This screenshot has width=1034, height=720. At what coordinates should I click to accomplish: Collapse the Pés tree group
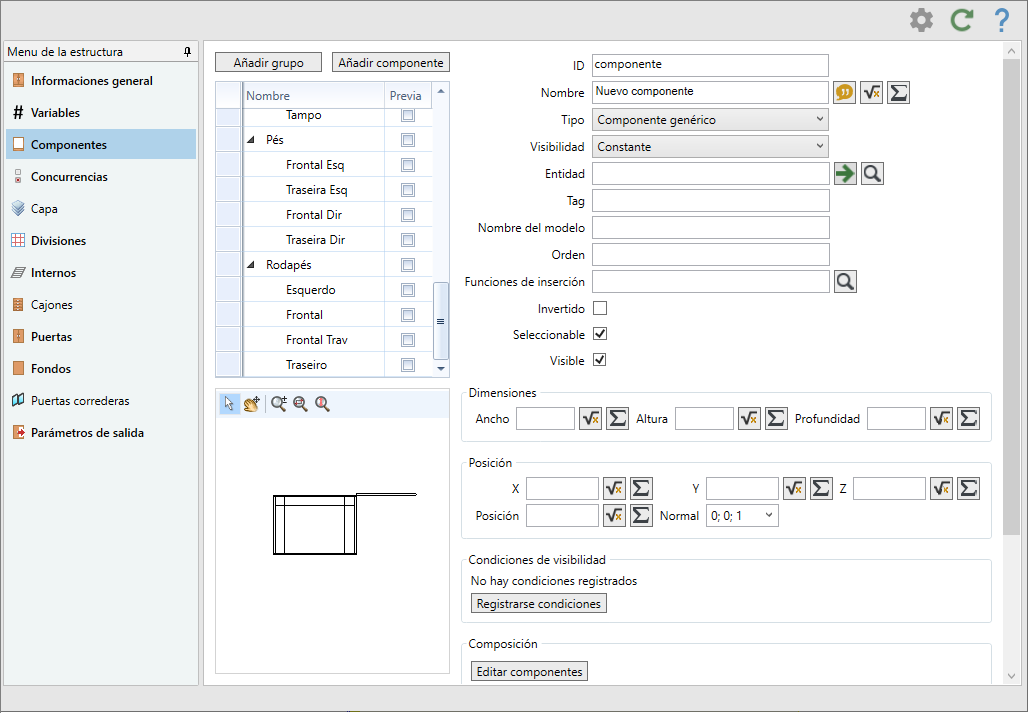(253, 141)
